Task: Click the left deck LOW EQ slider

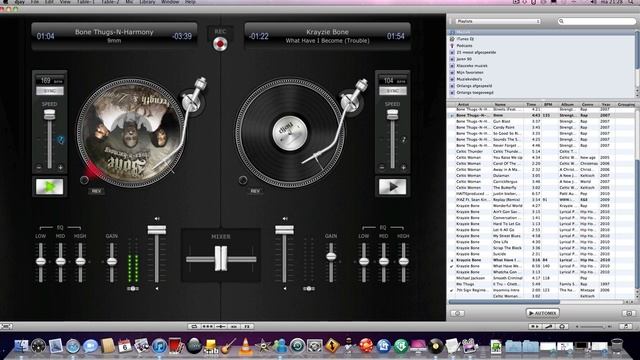Action: 40,261
